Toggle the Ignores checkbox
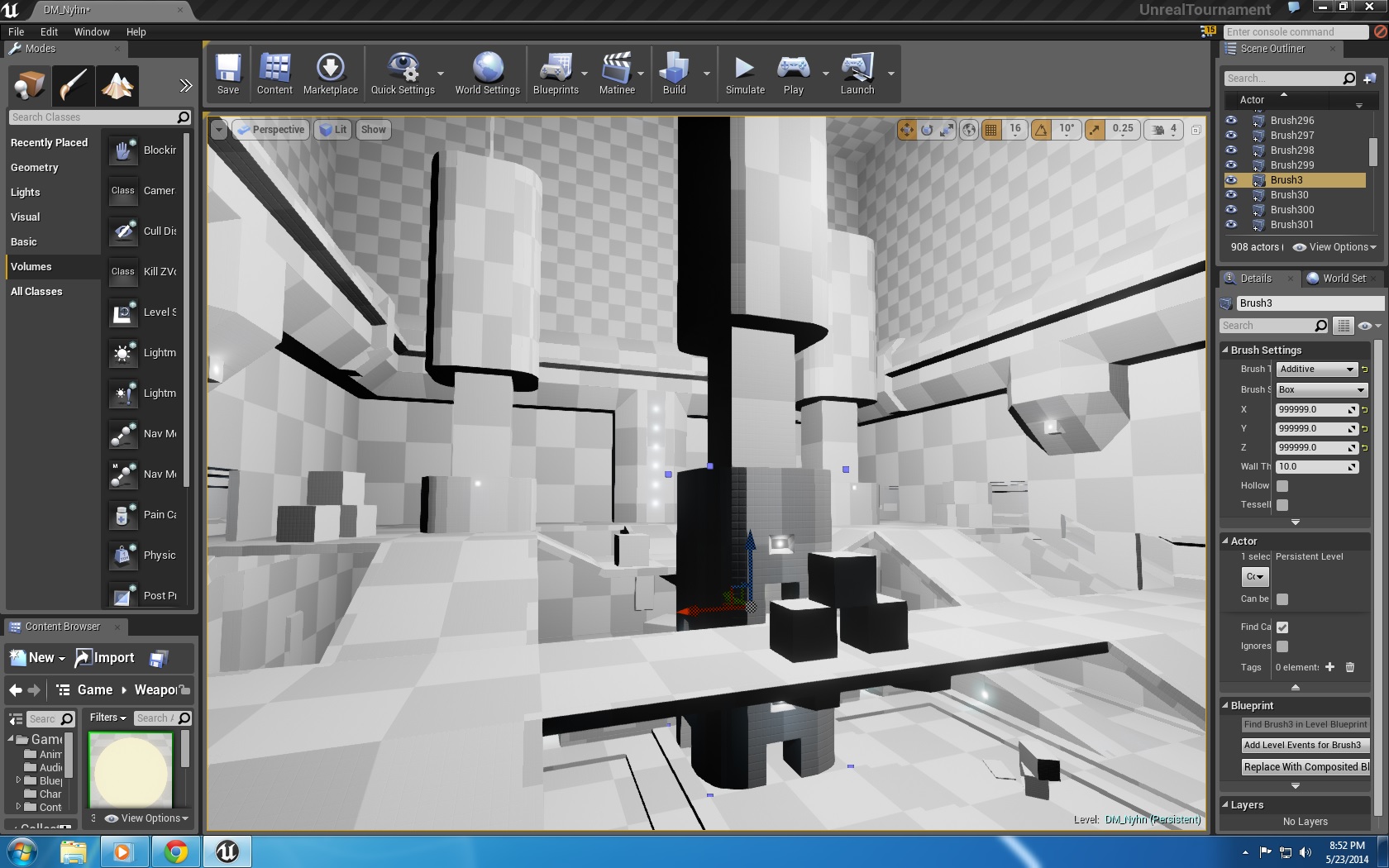1389x868 pixels. tap(1282, 646)
